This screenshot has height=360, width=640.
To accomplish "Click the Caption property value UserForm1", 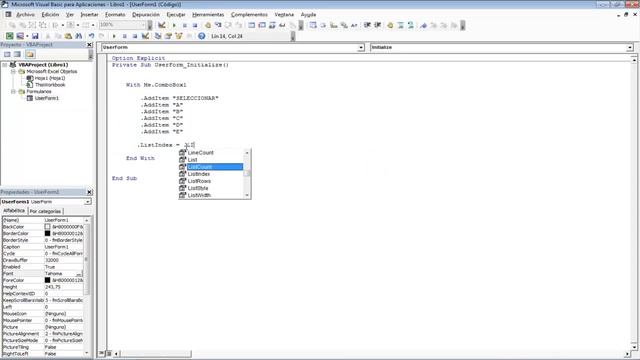I will (x=64, y=247).
